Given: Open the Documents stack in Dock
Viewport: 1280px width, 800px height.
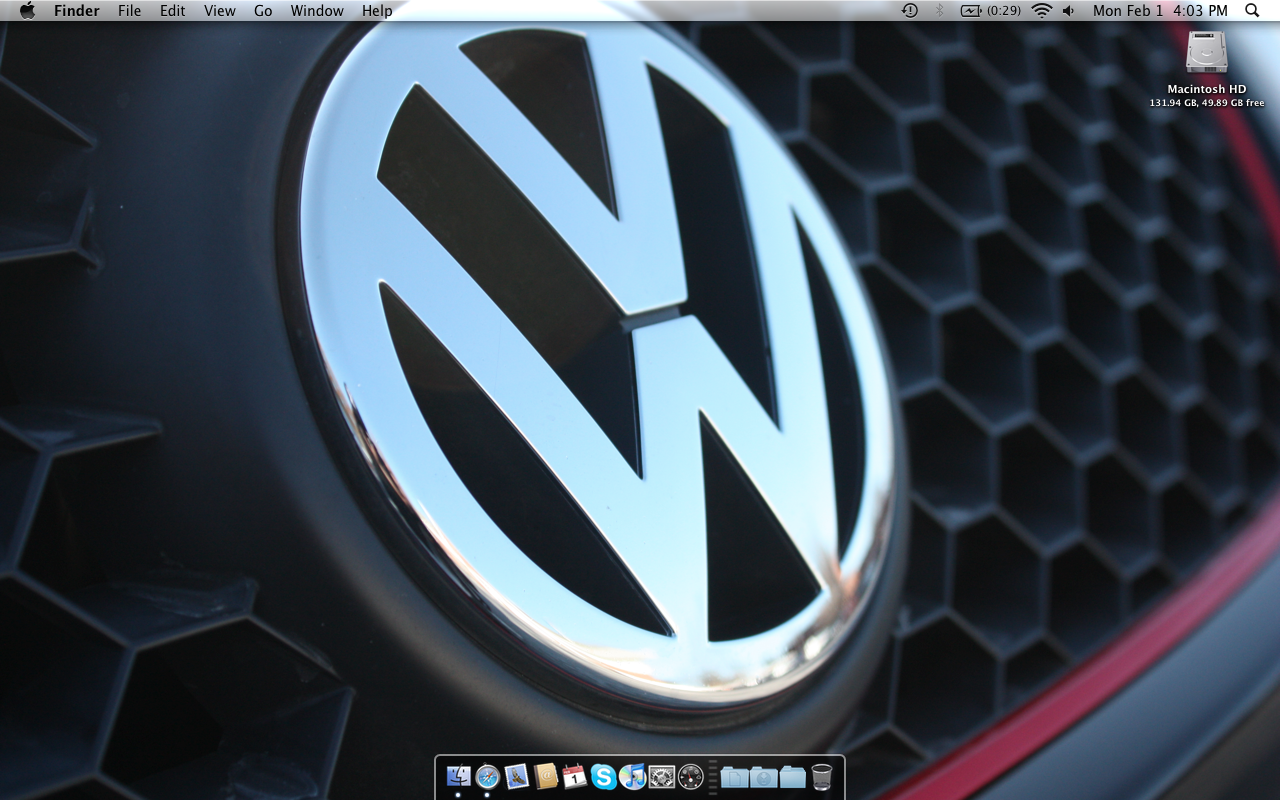Looking at the screenshot, I should click(x=734, y=776).
